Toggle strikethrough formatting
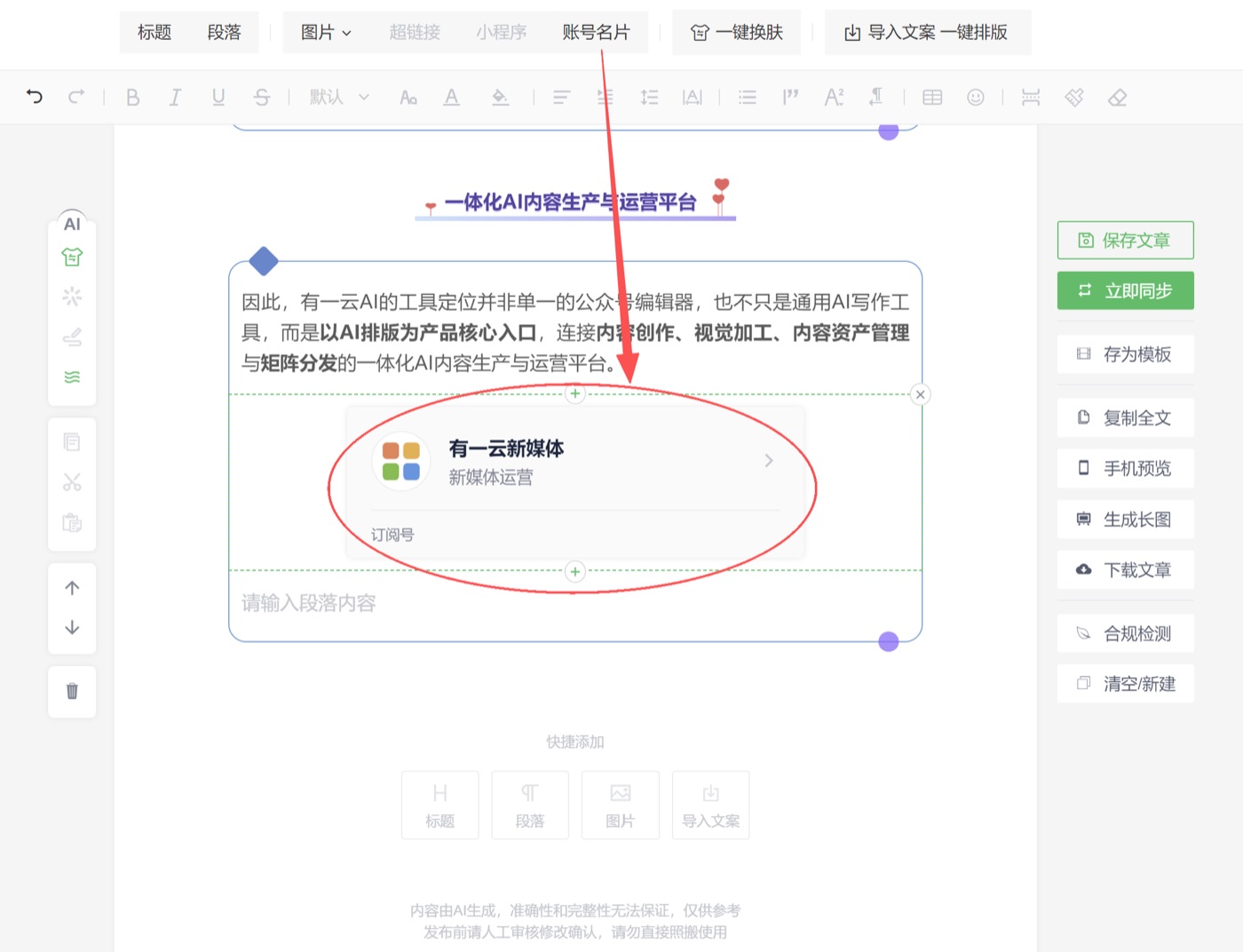 click(261, 97)
